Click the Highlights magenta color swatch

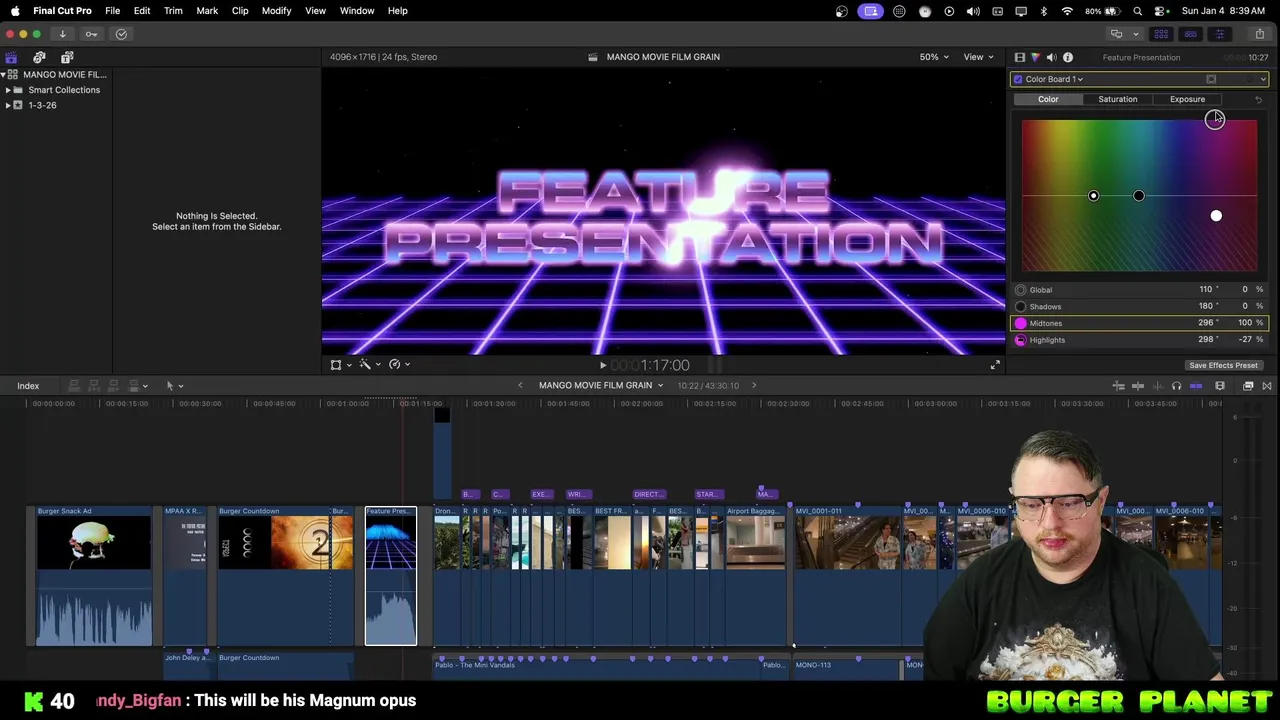click(x=1020, y=340)
